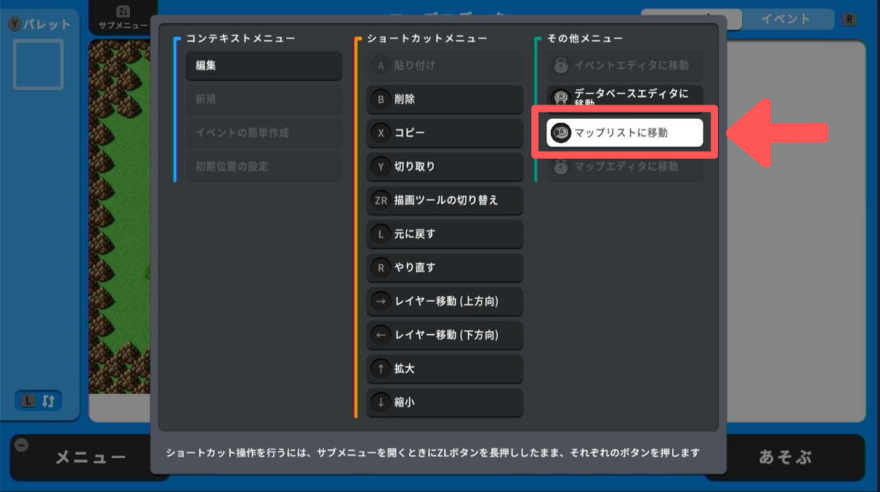The height and width of the screenshot is (492, 880).
Task: Select 編集 in the context menu
Action: [264, 66]
